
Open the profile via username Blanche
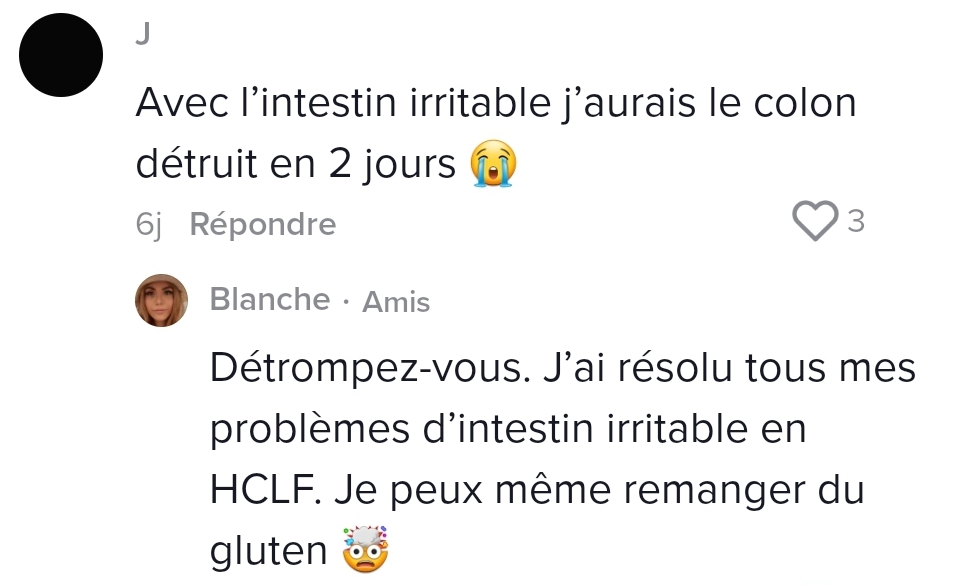click(x=270, y=299)
